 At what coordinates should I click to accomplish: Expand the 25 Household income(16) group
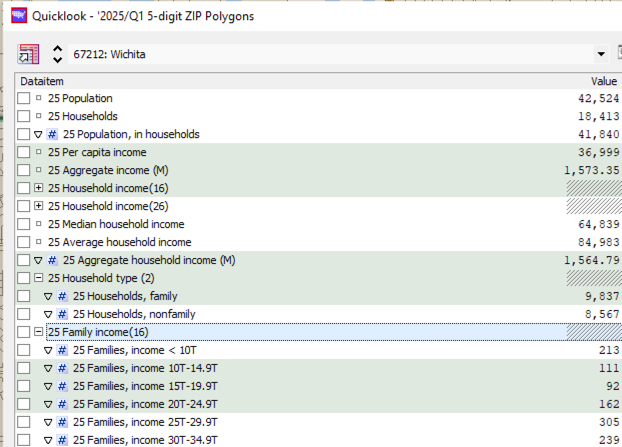[x=38, y=188]
